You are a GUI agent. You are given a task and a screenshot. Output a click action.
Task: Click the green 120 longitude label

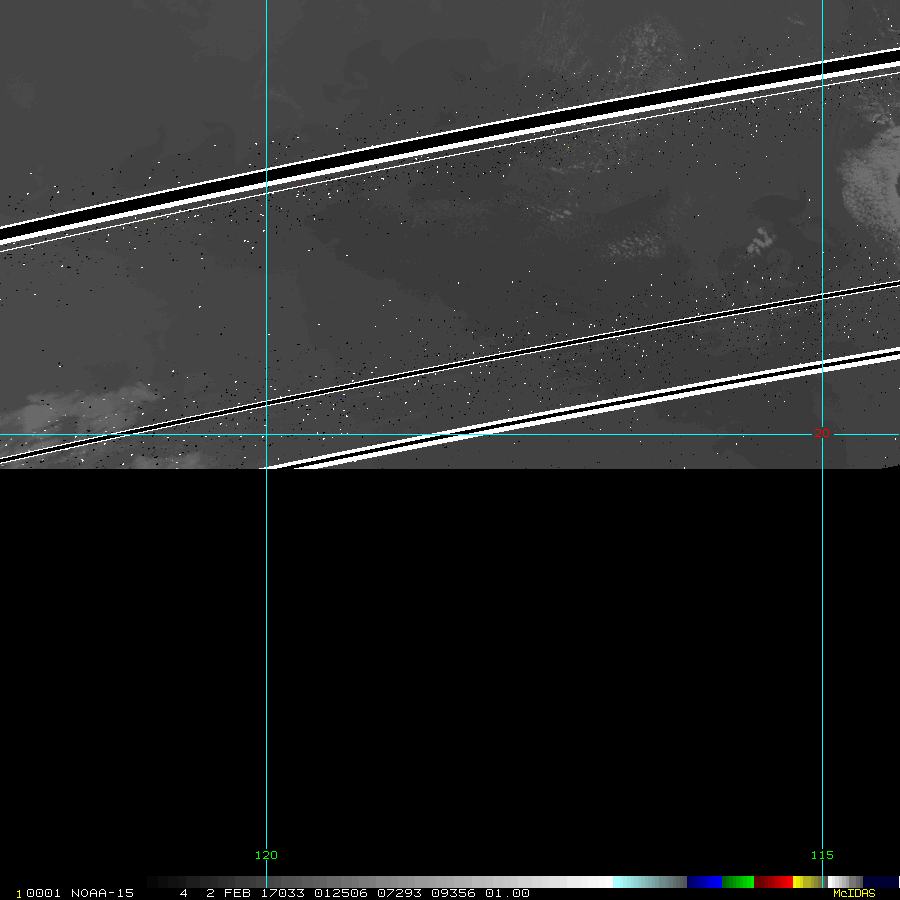(266, 855)
